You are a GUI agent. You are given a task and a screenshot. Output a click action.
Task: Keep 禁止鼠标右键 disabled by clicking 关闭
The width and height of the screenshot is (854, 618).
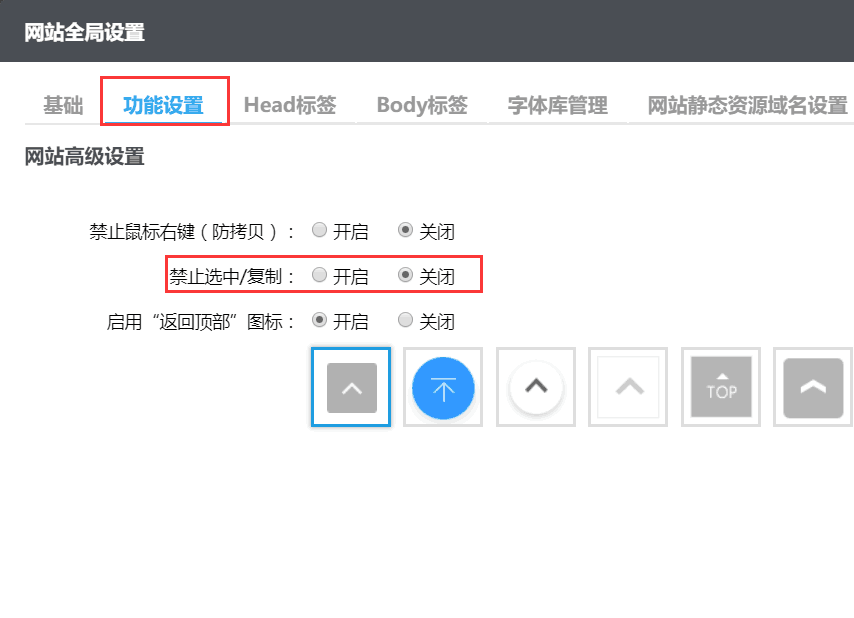click(404, 231)
